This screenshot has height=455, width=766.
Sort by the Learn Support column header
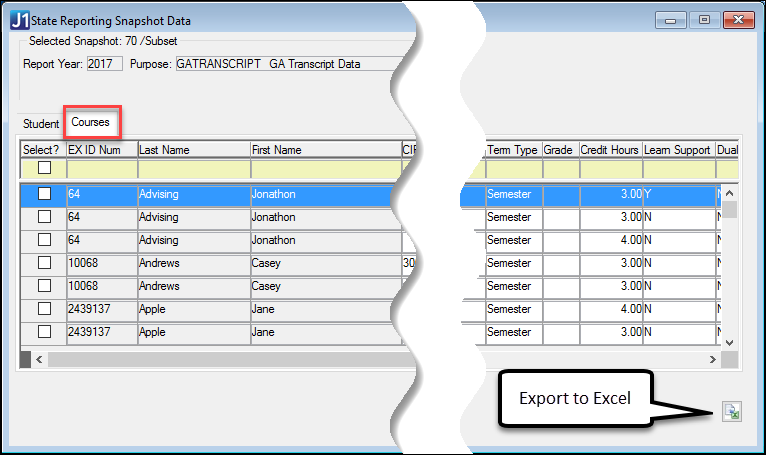click(x=679, y=150)
